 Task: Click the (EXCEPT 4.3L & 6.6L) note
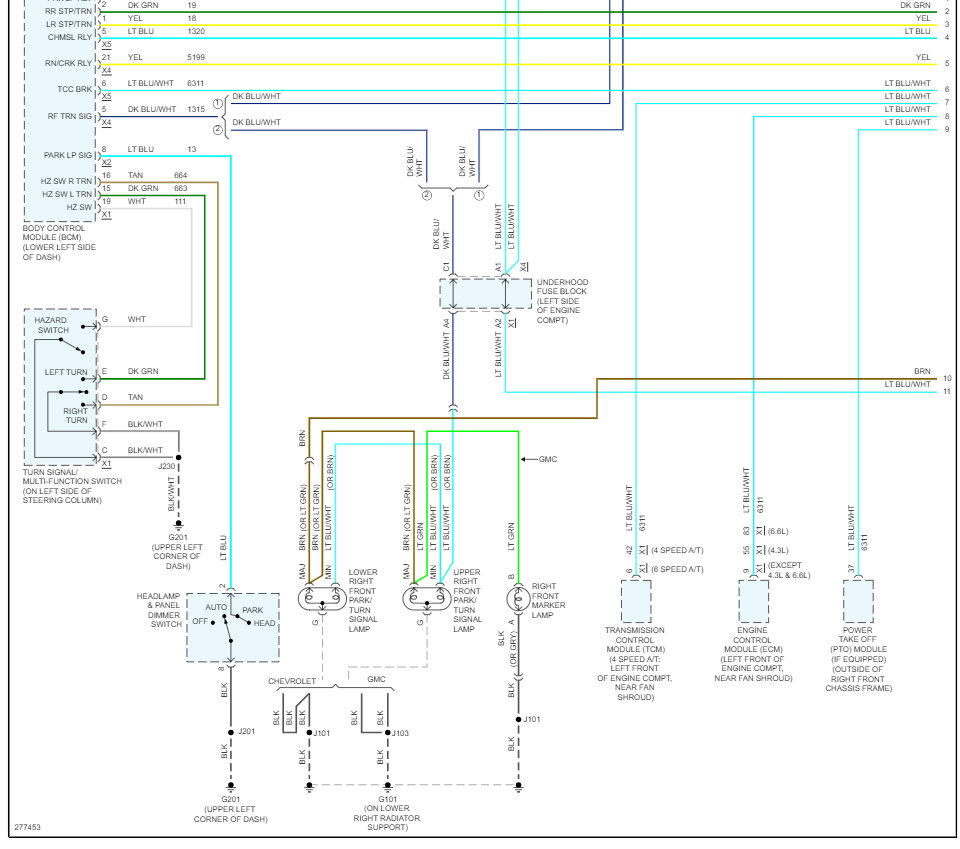[x=789, y=570]
